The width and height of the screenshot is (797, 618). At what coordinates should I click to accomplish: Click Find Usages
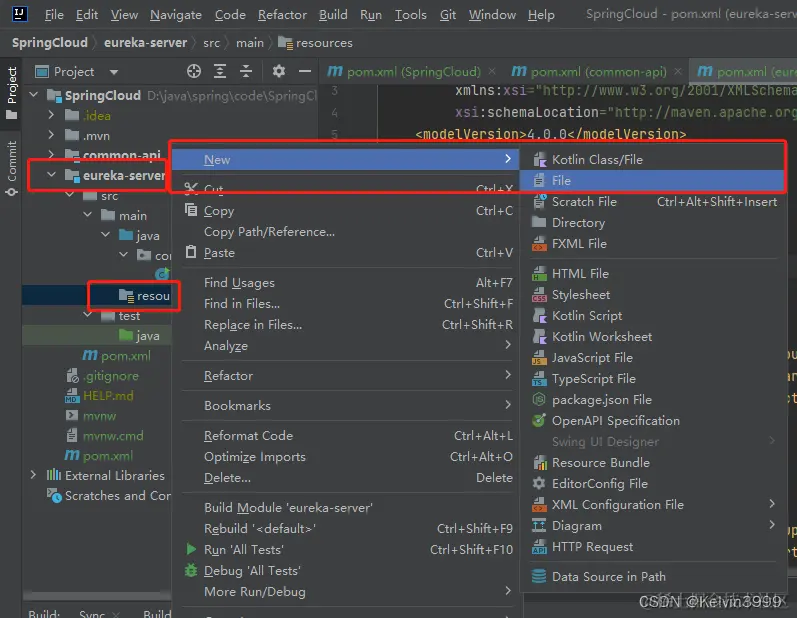pos(345,283)
